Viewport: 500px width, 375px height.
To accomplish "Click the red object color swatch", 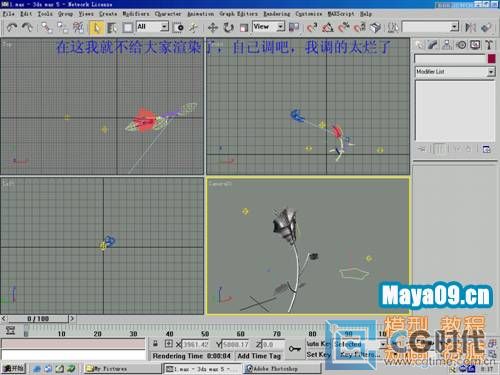I will tap(491, 59).
